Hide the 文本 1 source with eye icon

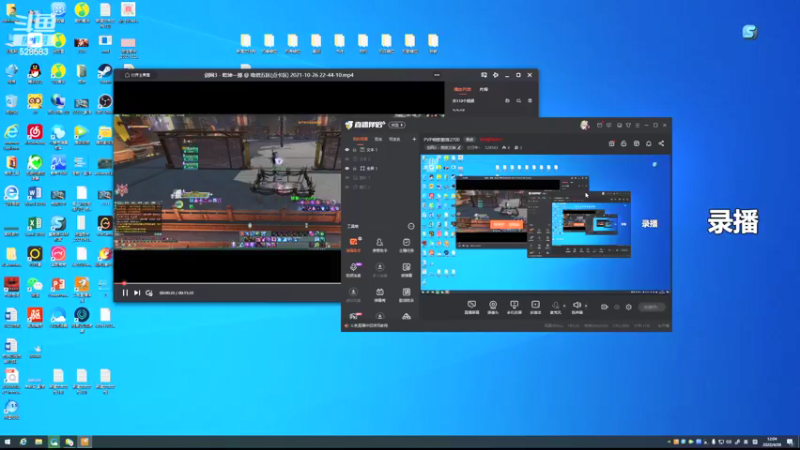click(347, 150)
